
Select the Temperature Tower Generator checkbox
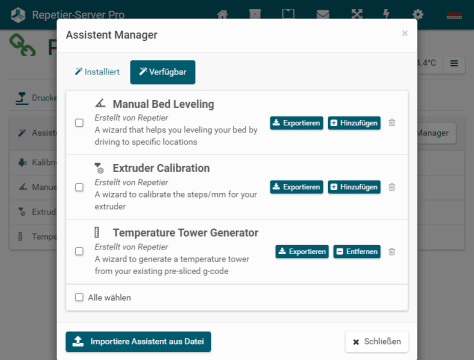coord(79,251)
